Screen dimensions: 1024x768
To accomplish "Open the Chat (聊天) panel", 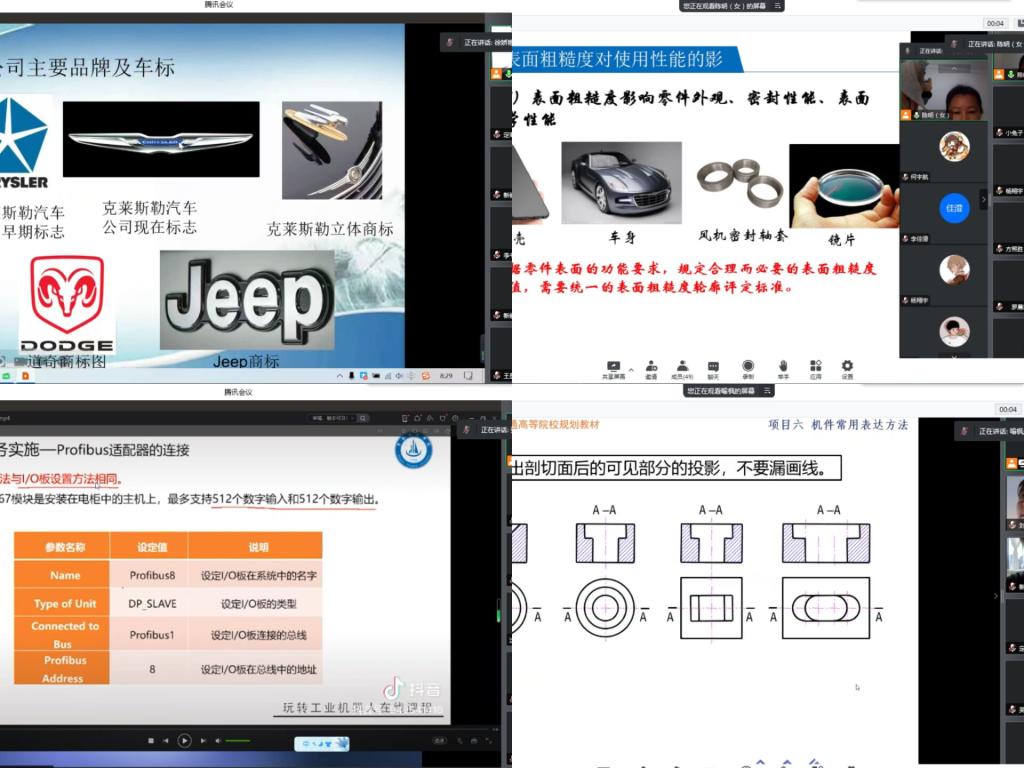I will pos(713,366).
